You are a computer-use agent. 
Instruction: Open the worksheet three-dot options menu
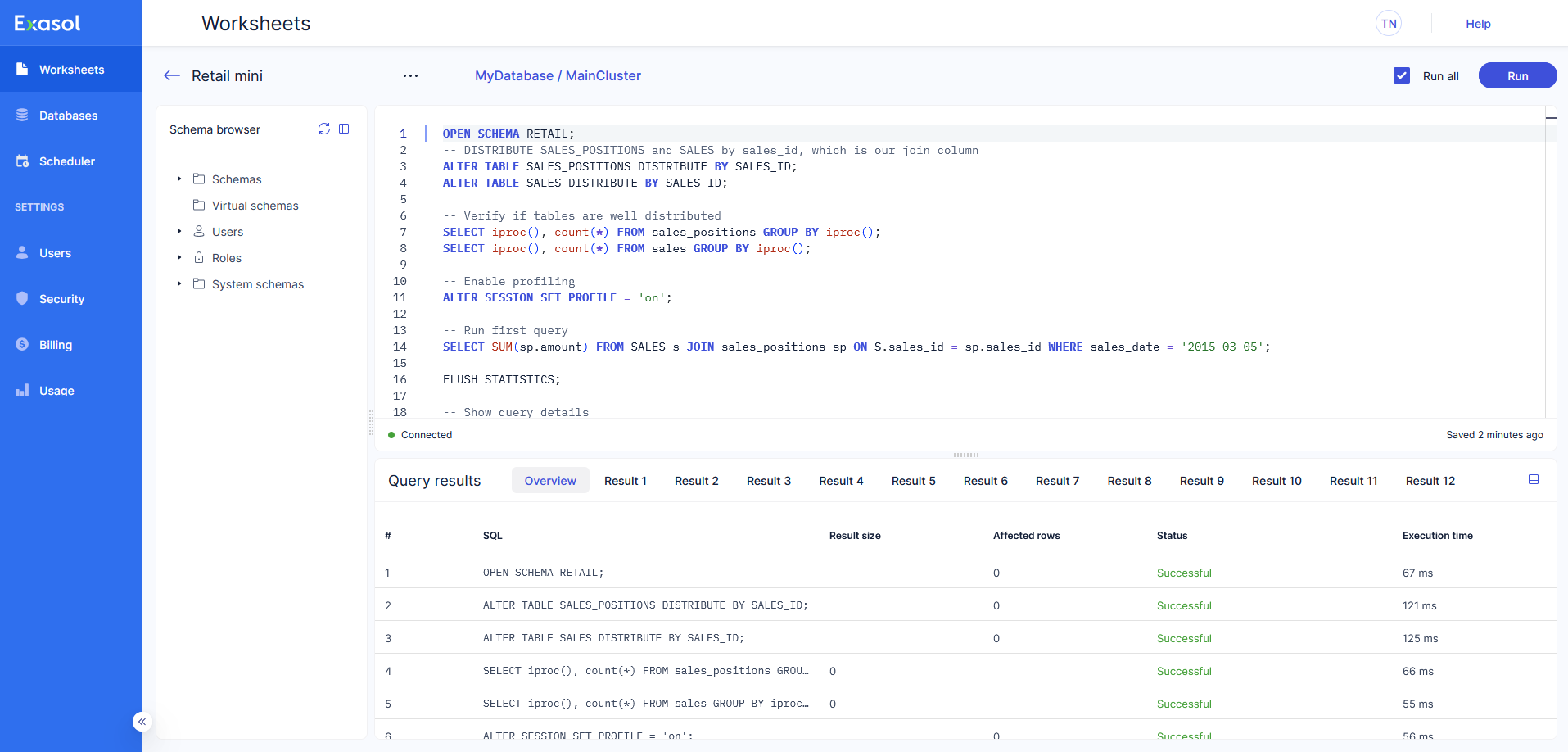point(410,75)
